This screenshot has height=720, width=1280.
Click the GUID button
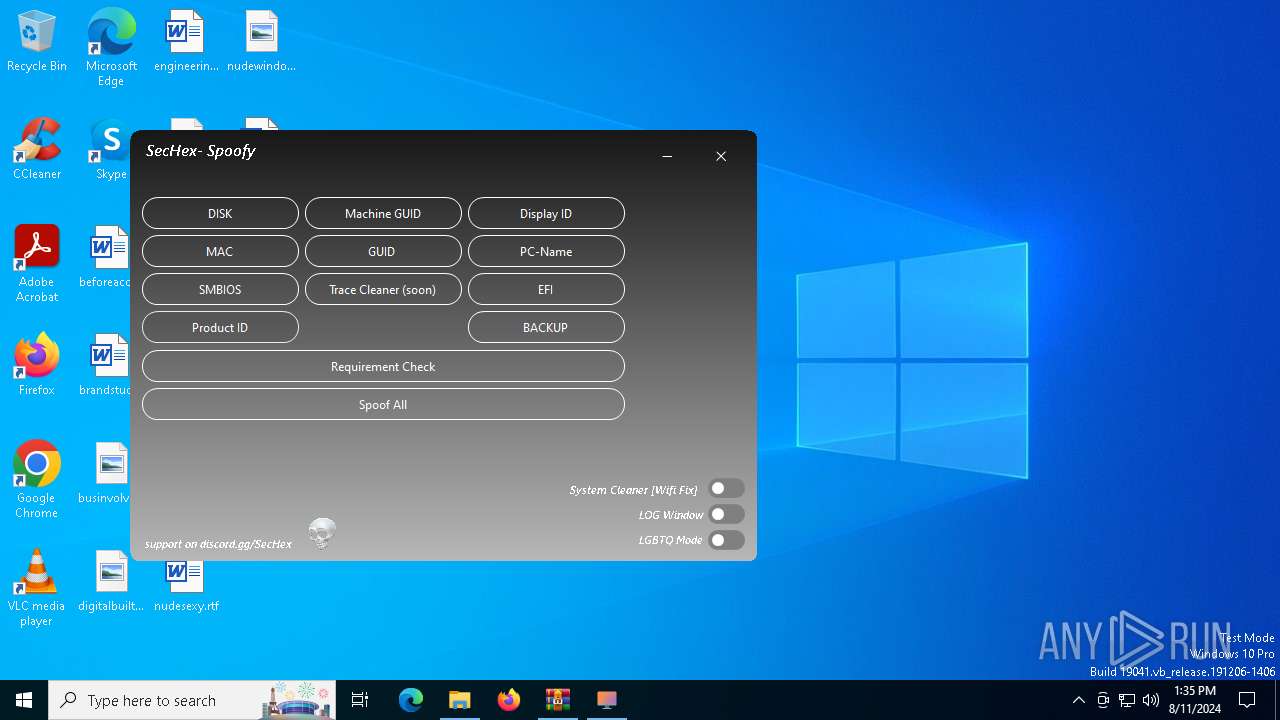[x=383, y=251]
